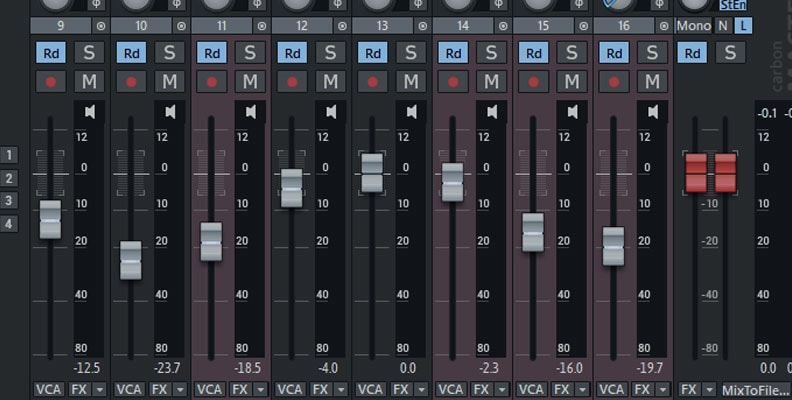792x400 pixels.
Task: Click the speaker icon on channel 16
Action: (652, 111)
